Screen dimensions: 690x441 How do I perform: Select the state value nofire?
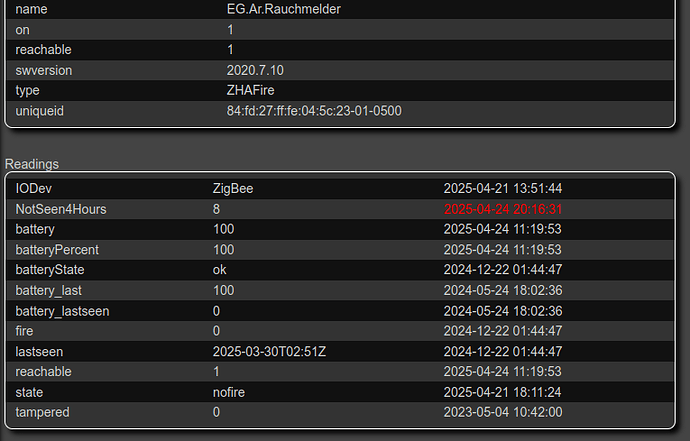click(229, 392)
